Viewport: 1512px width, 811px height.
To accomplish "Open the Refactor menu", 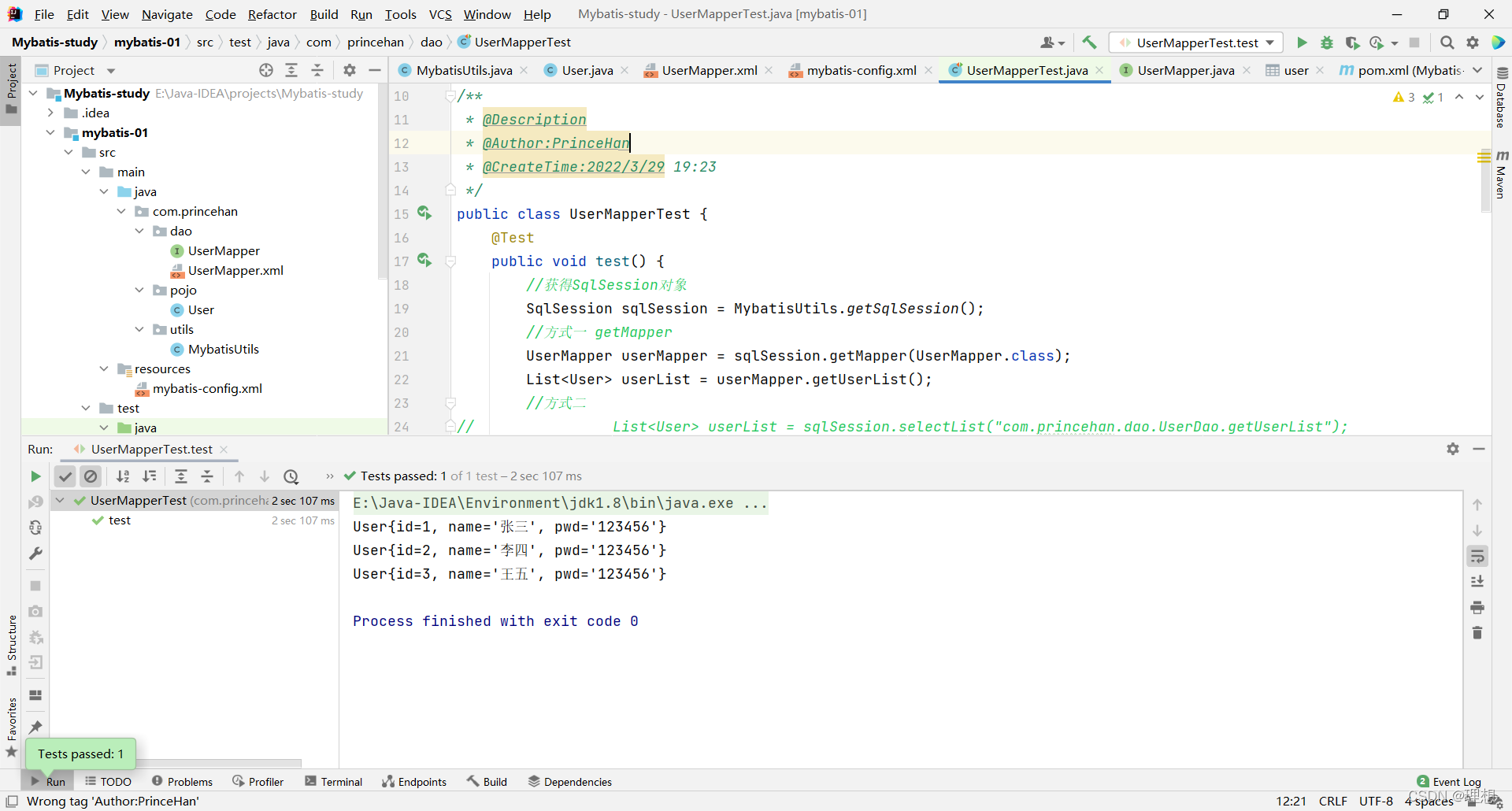I will pyautogui.click(x=272, y=14).
